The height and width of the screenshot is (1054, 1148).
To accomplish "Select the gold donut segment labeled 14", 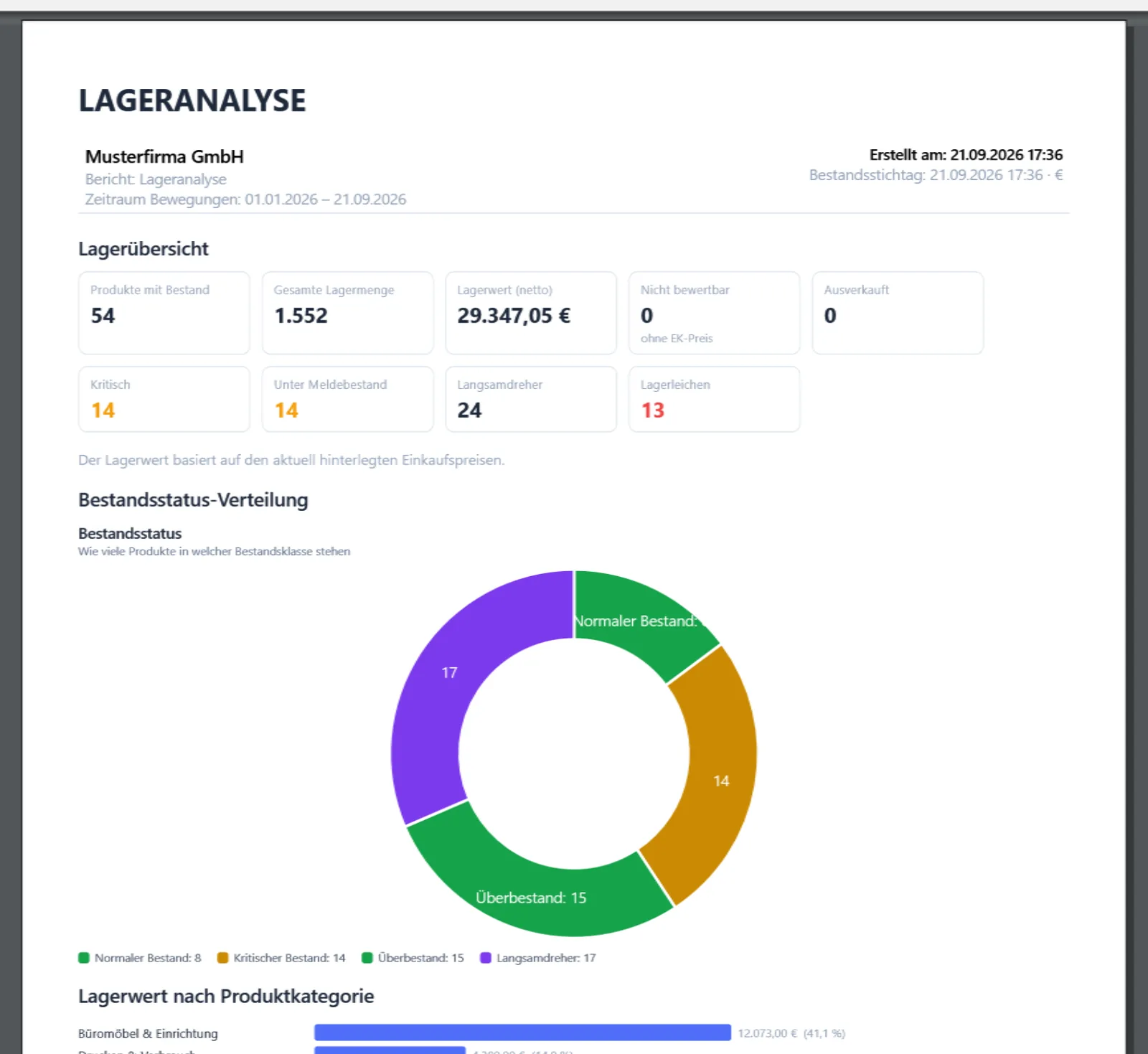I will pyautogui.click(x=721, y=781).
